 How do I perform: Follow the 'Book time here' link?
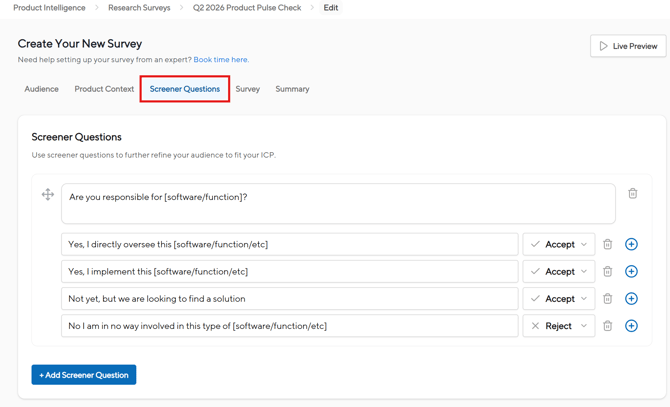coord(221,60)
